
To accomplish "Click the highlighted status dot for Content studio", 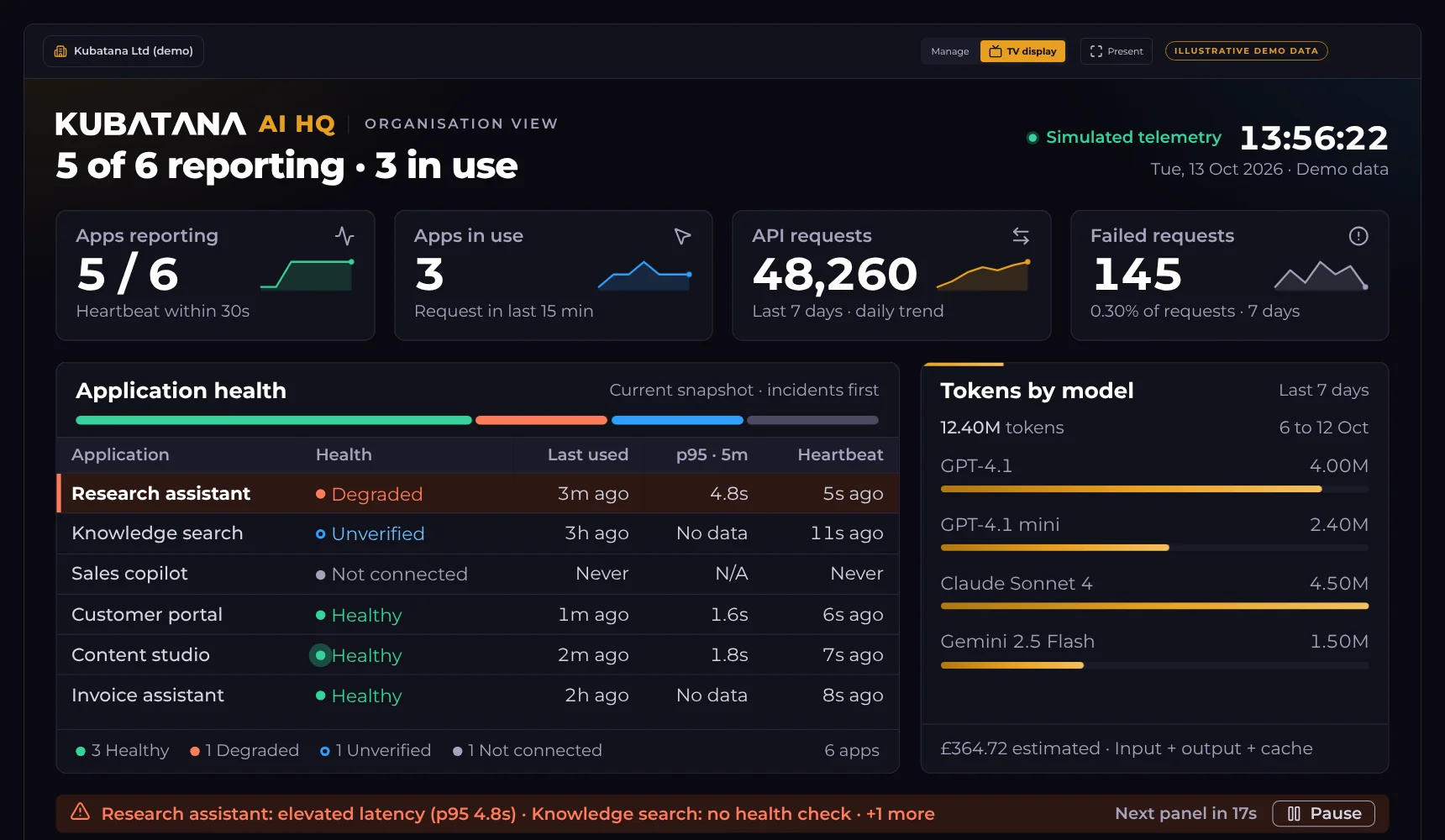I will click(x=320, y=655).
